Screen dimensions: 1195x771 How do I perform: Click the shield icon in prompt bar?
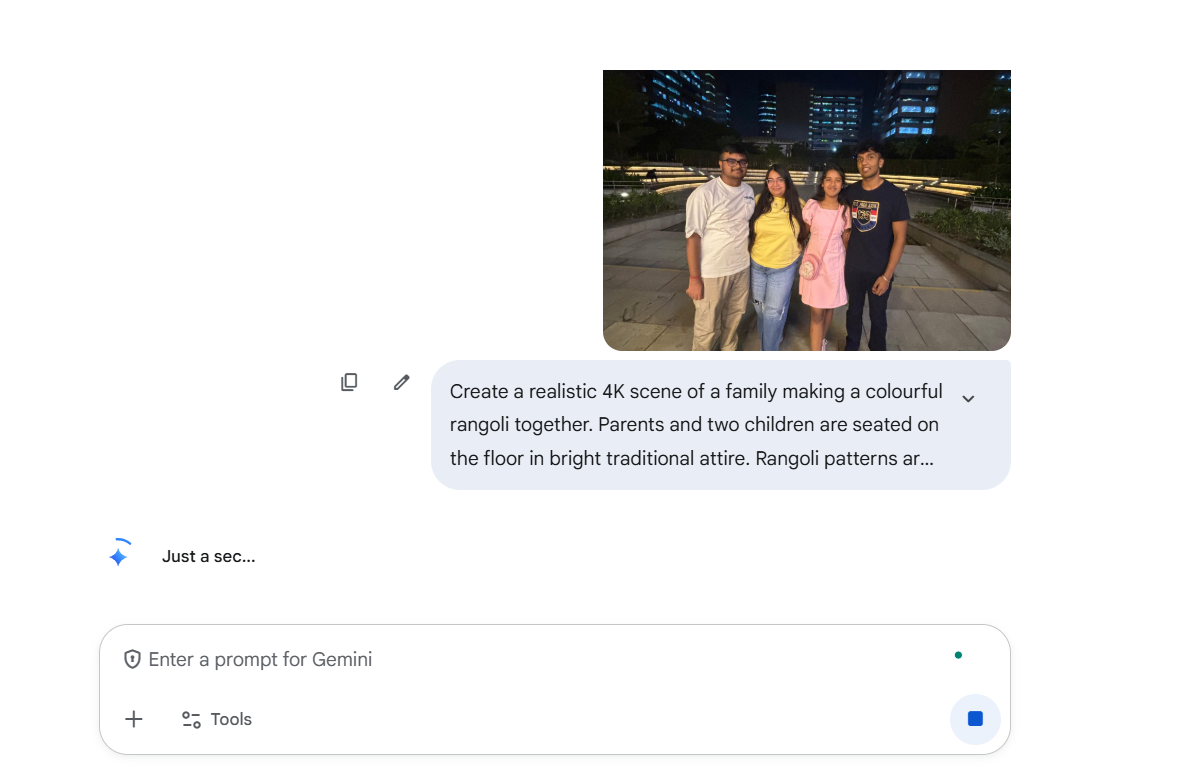click(133, 658)
